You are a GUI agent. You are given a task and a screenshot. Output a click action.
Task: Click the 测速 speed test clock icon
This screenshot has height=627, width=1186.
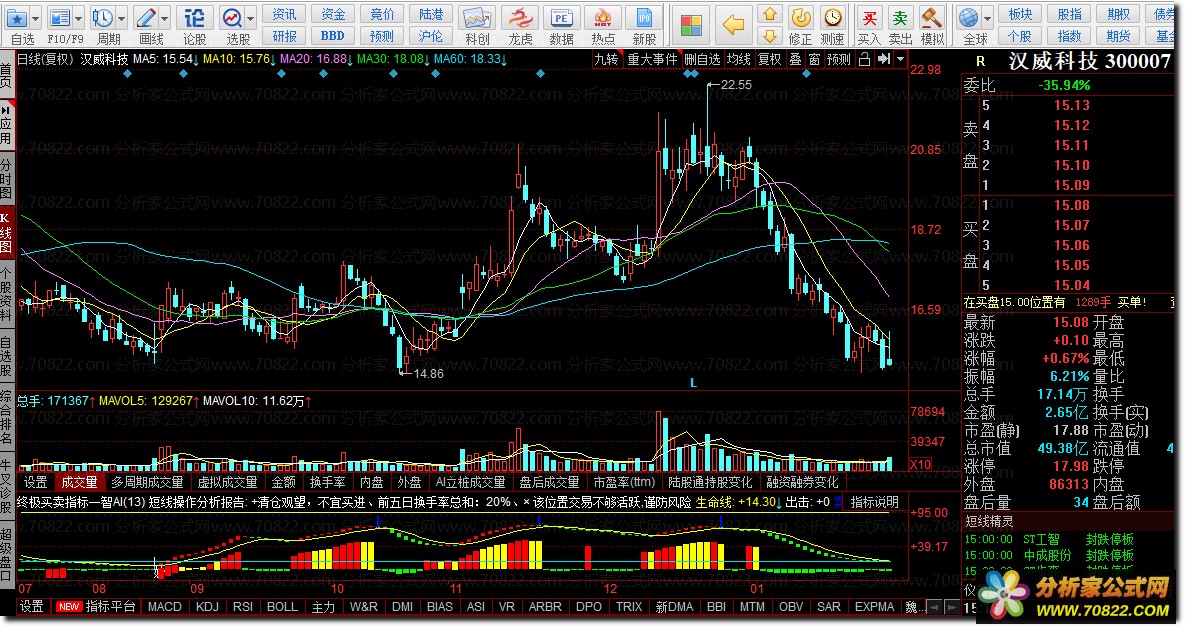[833, 18]
